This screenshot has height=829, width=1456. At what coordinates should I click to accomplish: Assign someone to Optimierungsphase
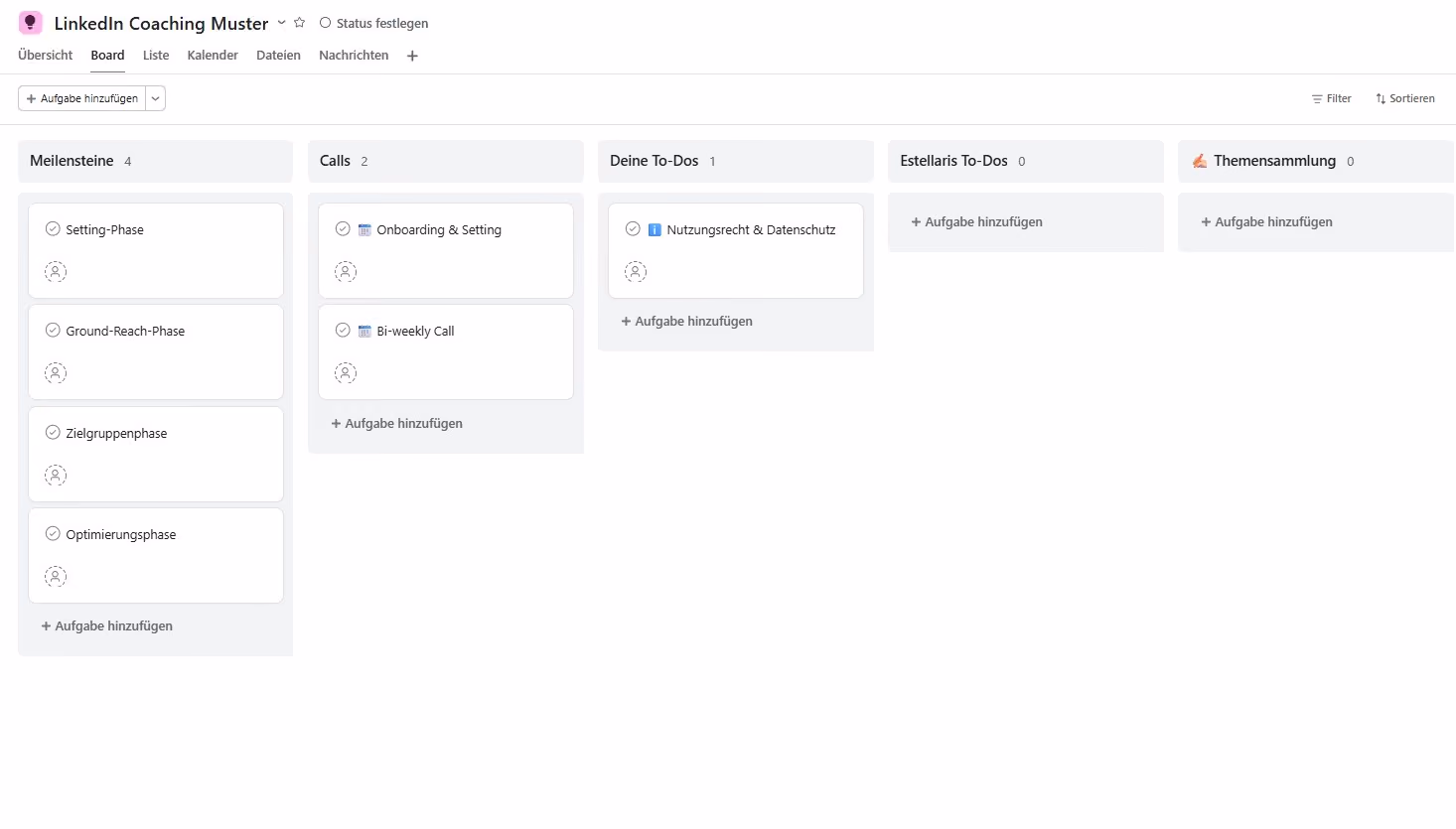coord(56,576)
